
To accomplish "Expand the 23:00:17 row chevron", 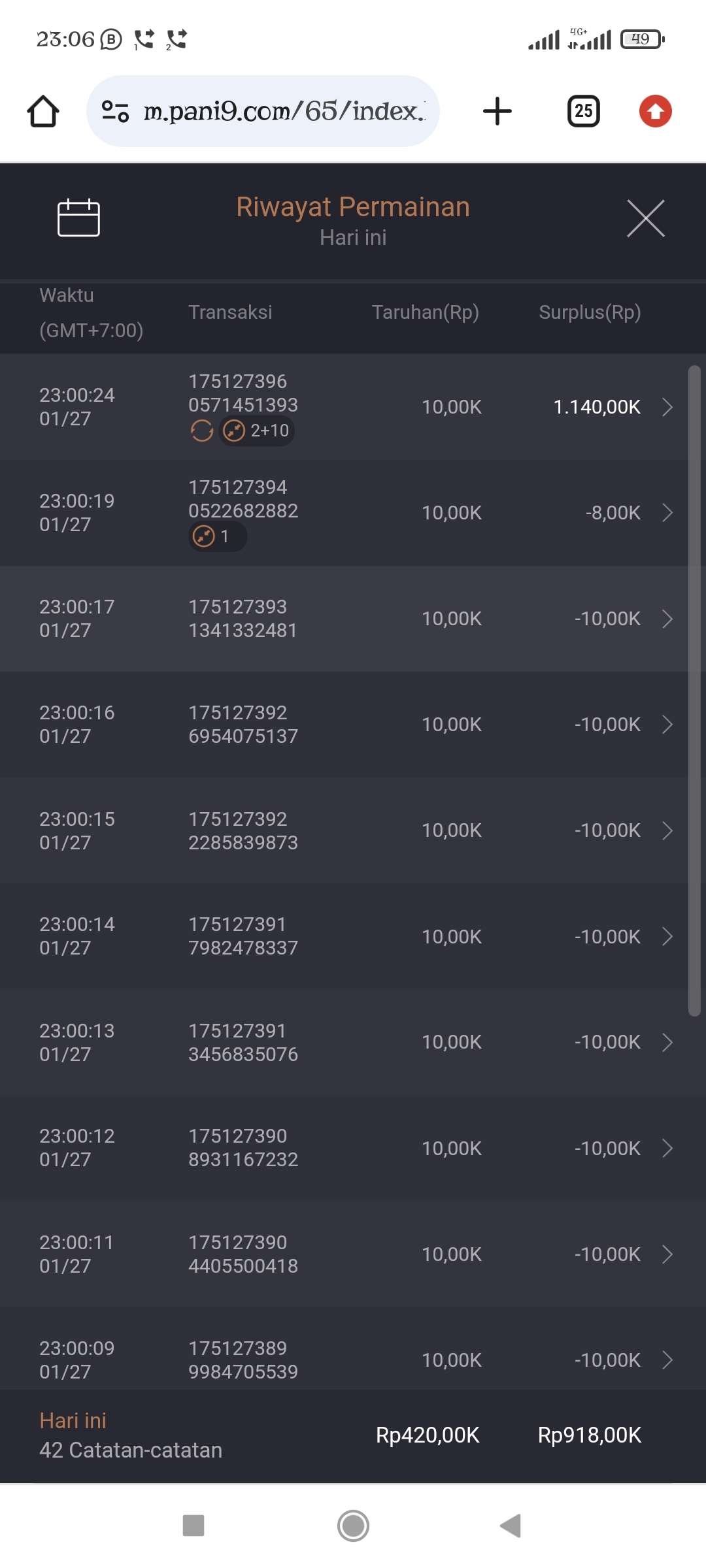I will (x=667, y=619).
